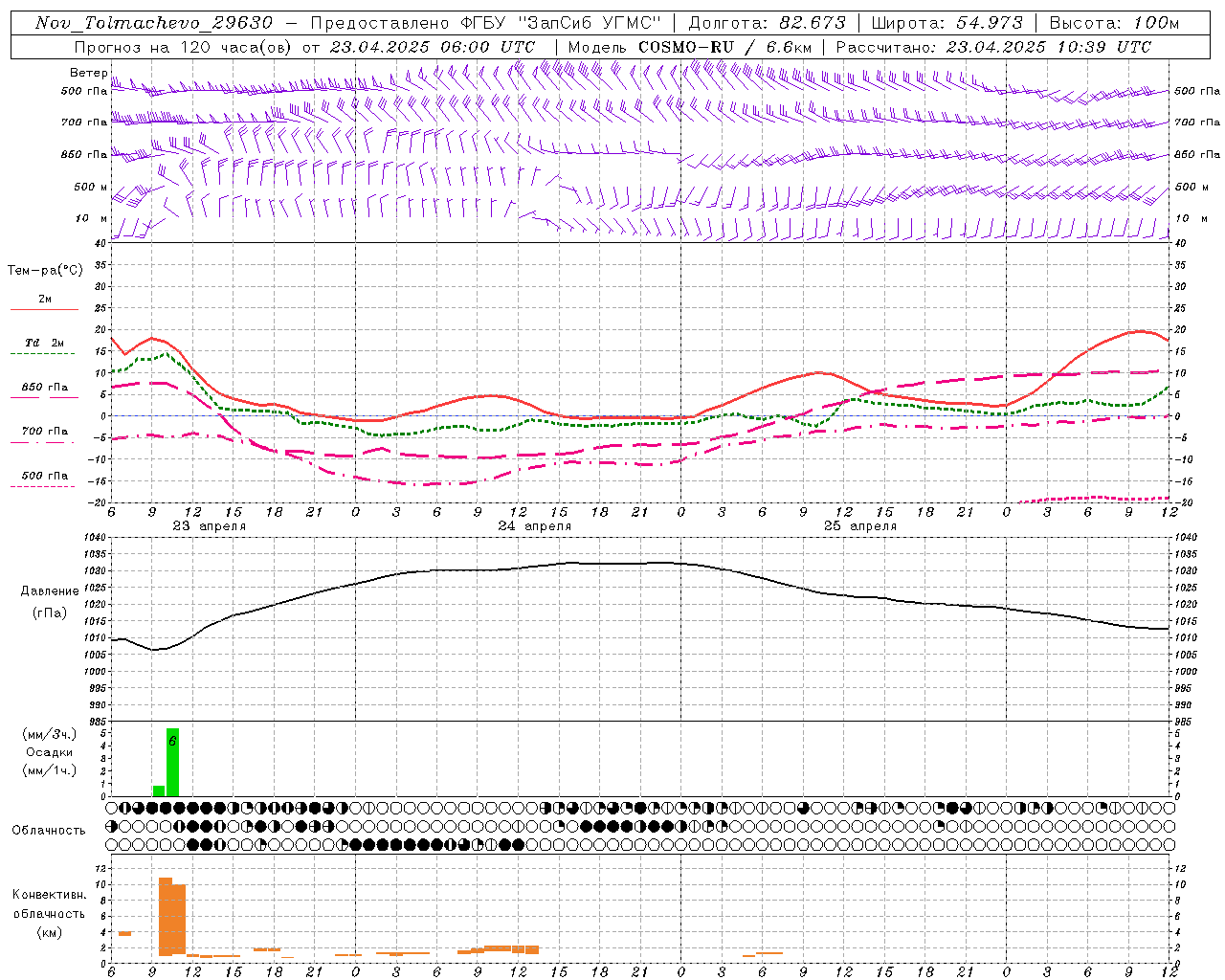The height and width of the screenshot is (980, 1225).
Task: Click the (мм/1ч.) precipitation unit label
Action: click(x=50, y=770)
